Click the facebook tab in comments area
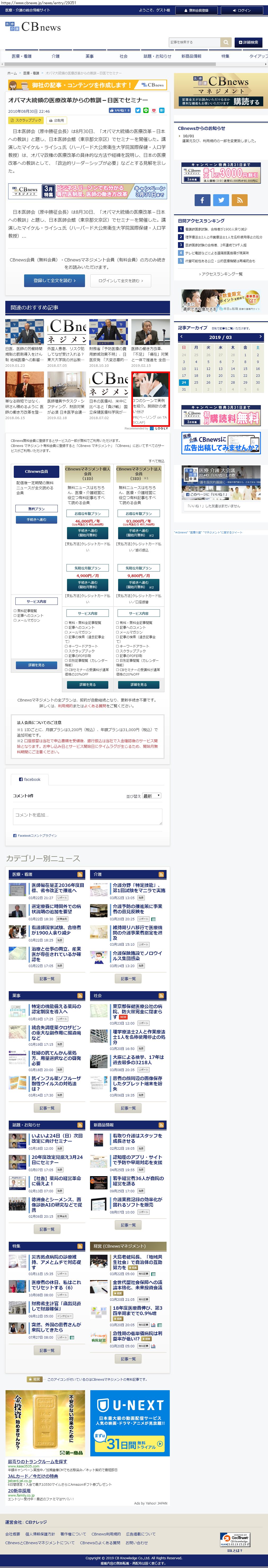This screenshot has width=268, height=1568. (30, 779)
